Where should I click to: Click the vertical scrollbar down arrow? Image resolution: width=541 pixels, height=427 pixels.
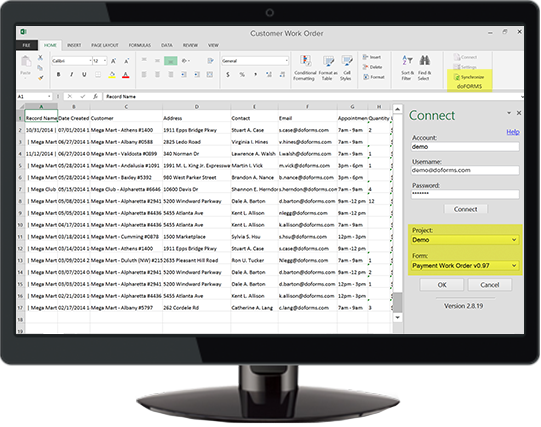coord(397,317)
